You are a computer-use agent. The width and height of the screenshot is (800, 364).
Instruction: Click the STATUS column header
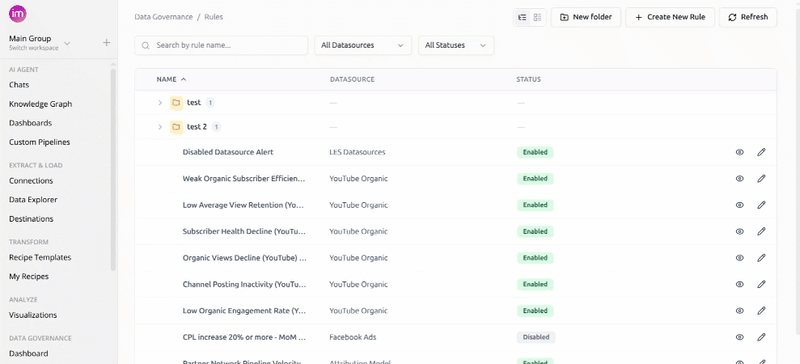tap(529, 80)
